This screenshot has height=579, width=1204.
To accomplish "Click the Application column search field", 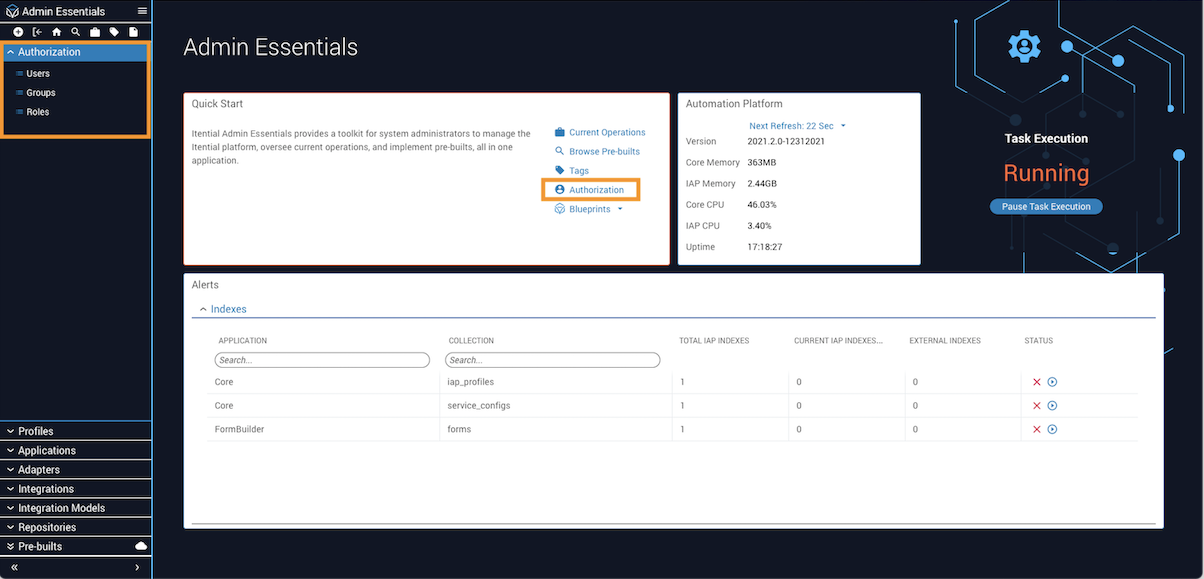I will pyautogui.click(x=322, y=360).
